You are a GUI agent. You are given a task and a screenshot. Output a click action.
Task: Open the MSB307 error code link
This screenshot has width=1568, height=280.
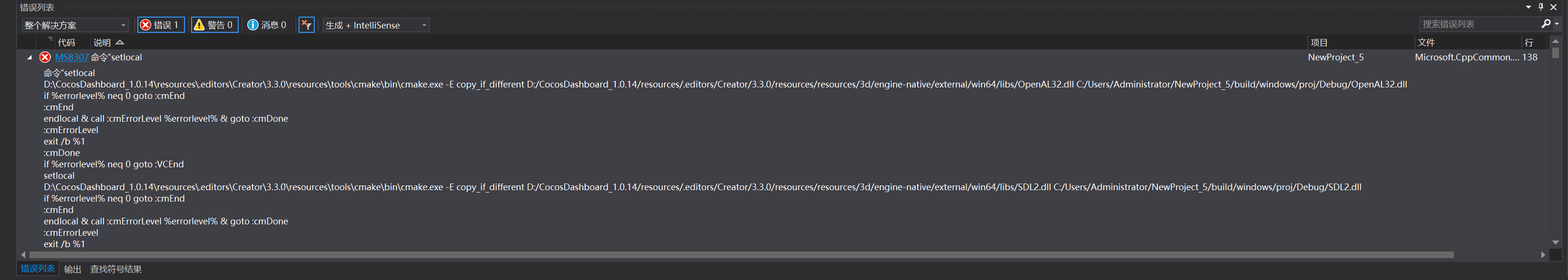(72, 57)
